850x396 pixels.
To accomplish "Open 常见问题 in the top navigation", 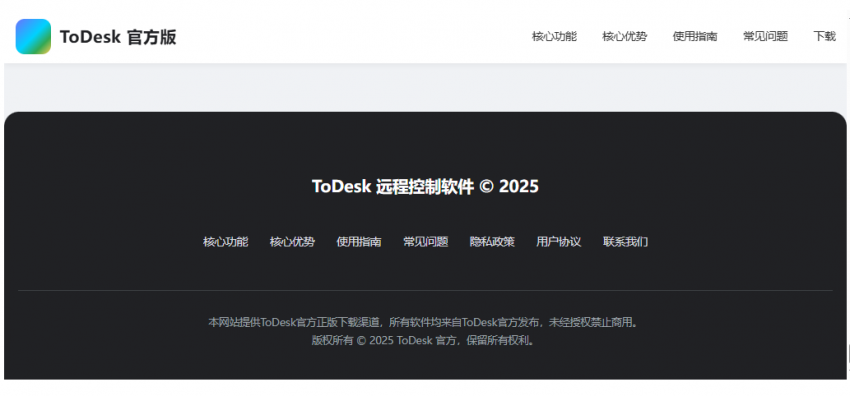I will point(765,36).
